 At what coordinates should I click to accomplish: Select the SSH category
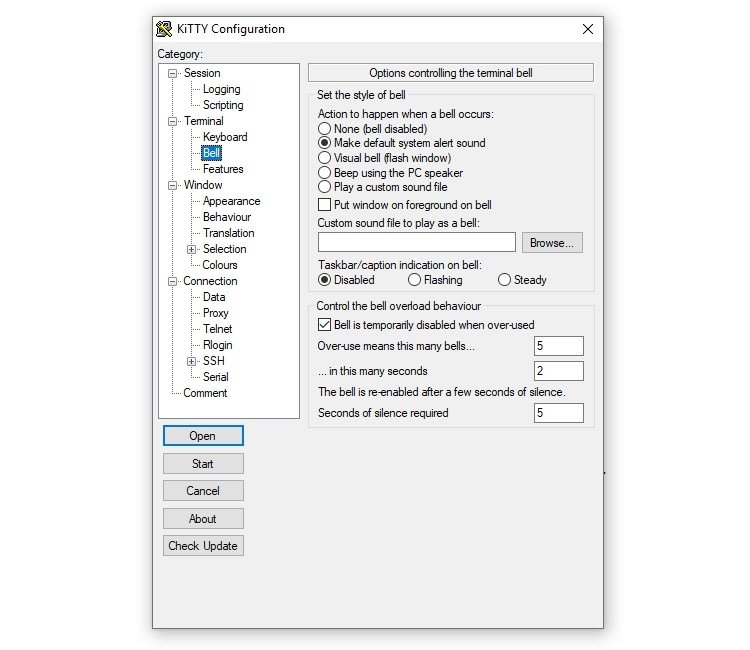(213, 361)
